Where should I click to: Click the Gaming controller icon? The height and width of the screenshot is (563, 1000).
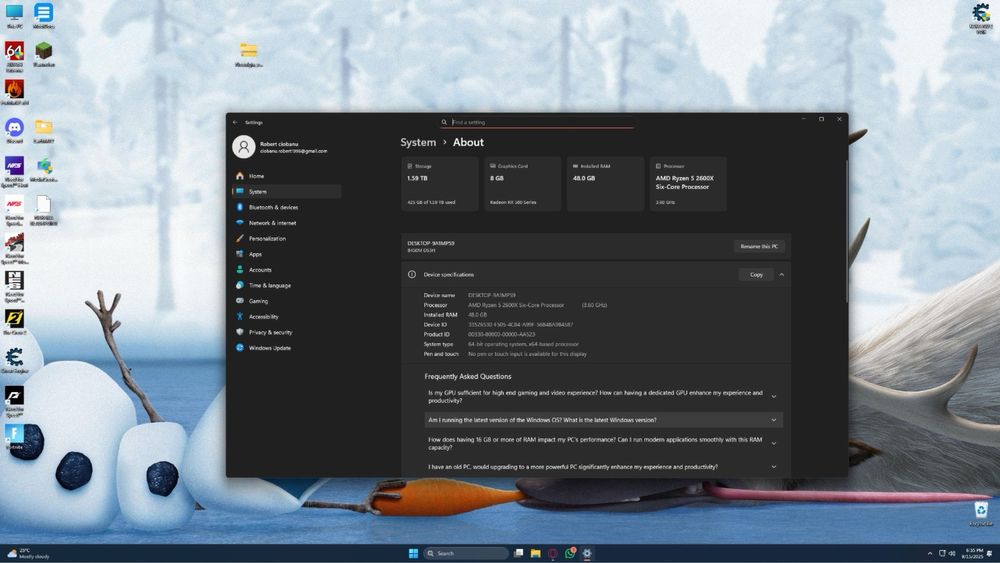(240, 301)
